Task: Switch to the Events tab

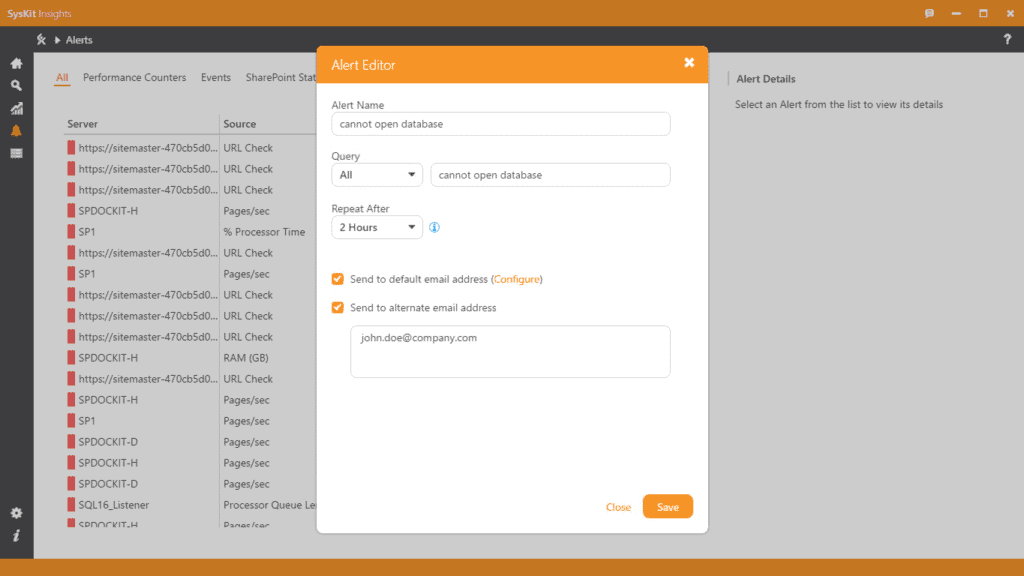Action: click(x=215, y=77)
